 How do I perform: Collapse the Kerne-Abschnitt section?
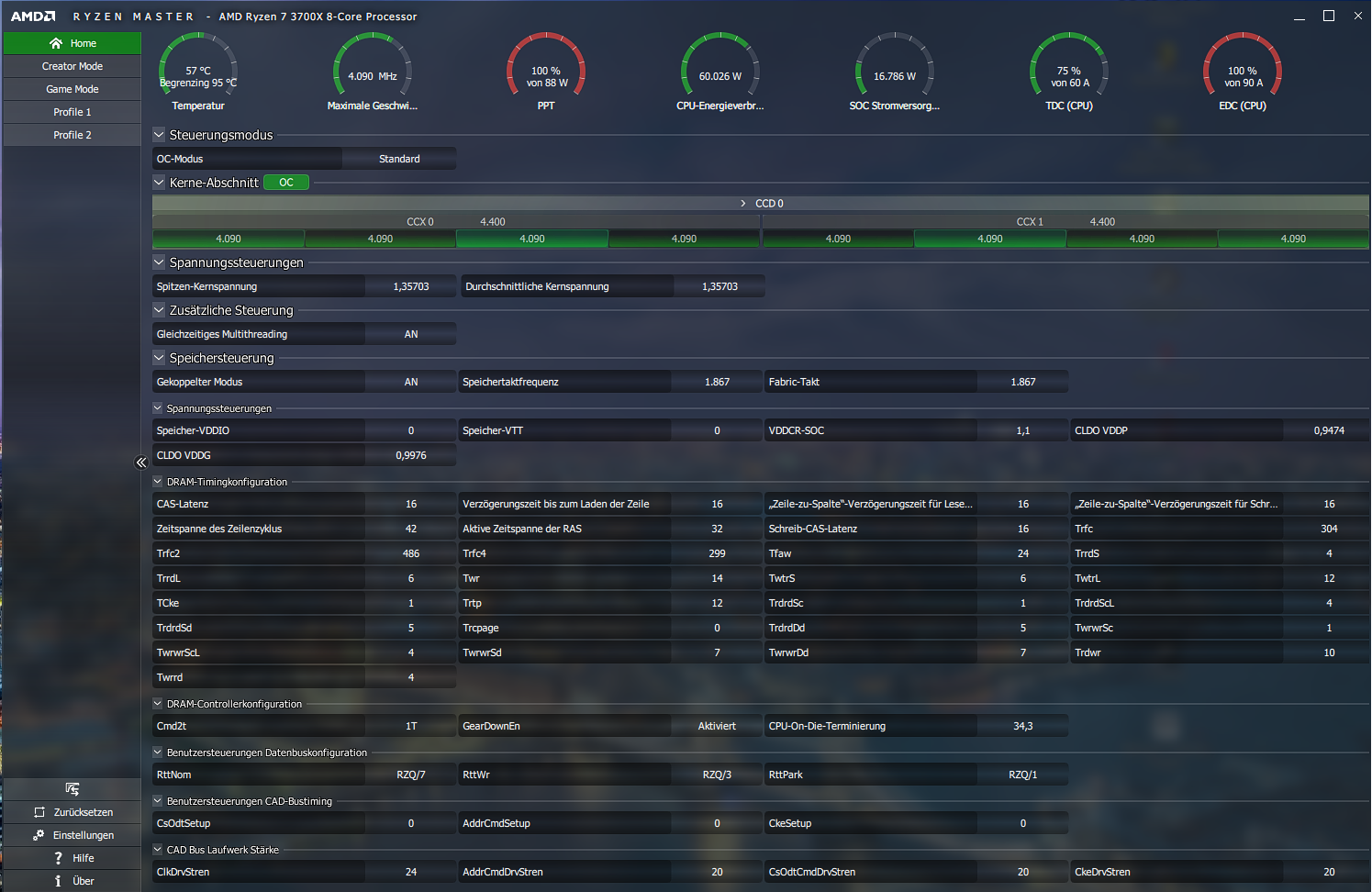tap(159, 183)
